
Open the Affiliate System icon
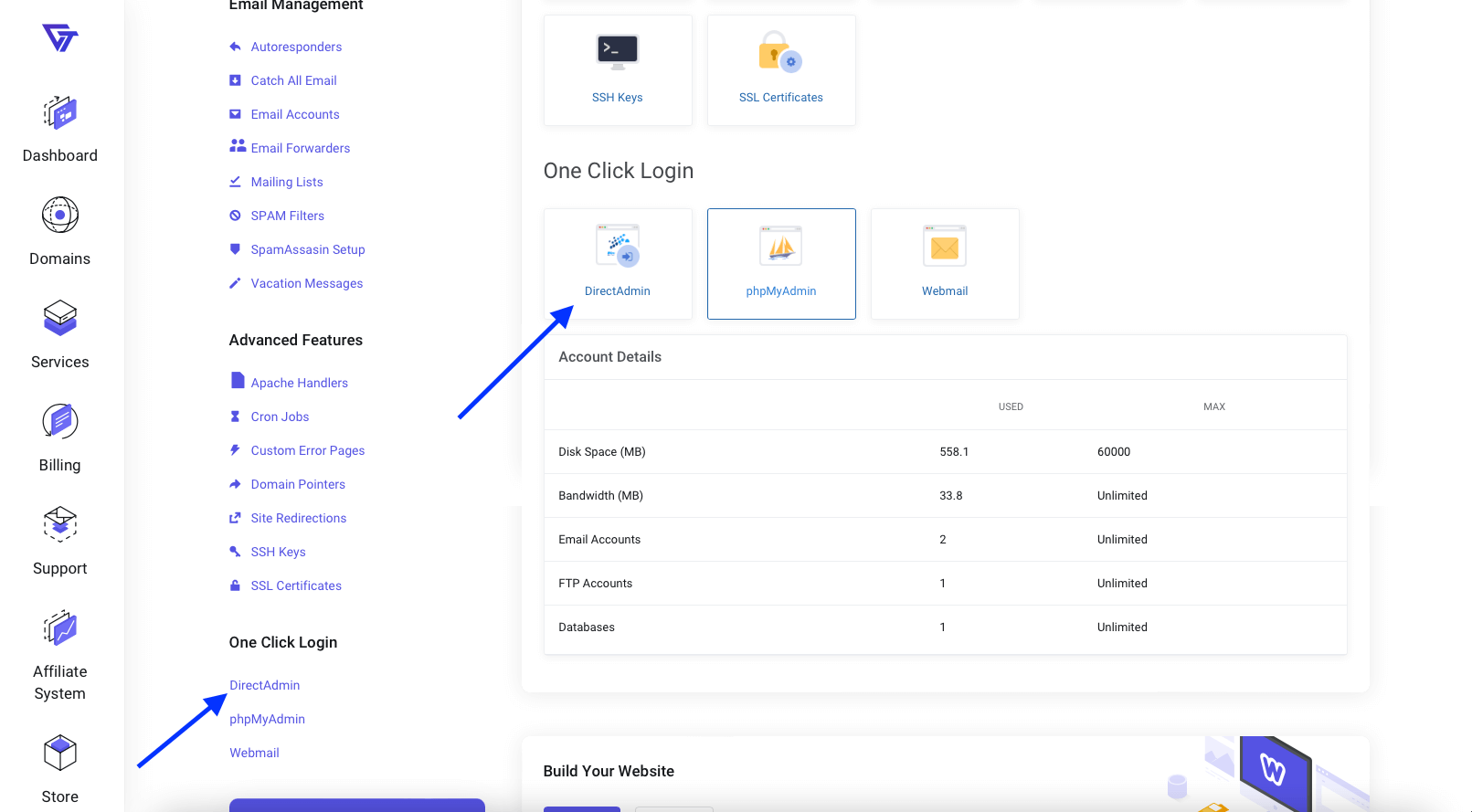coord(60,628)
